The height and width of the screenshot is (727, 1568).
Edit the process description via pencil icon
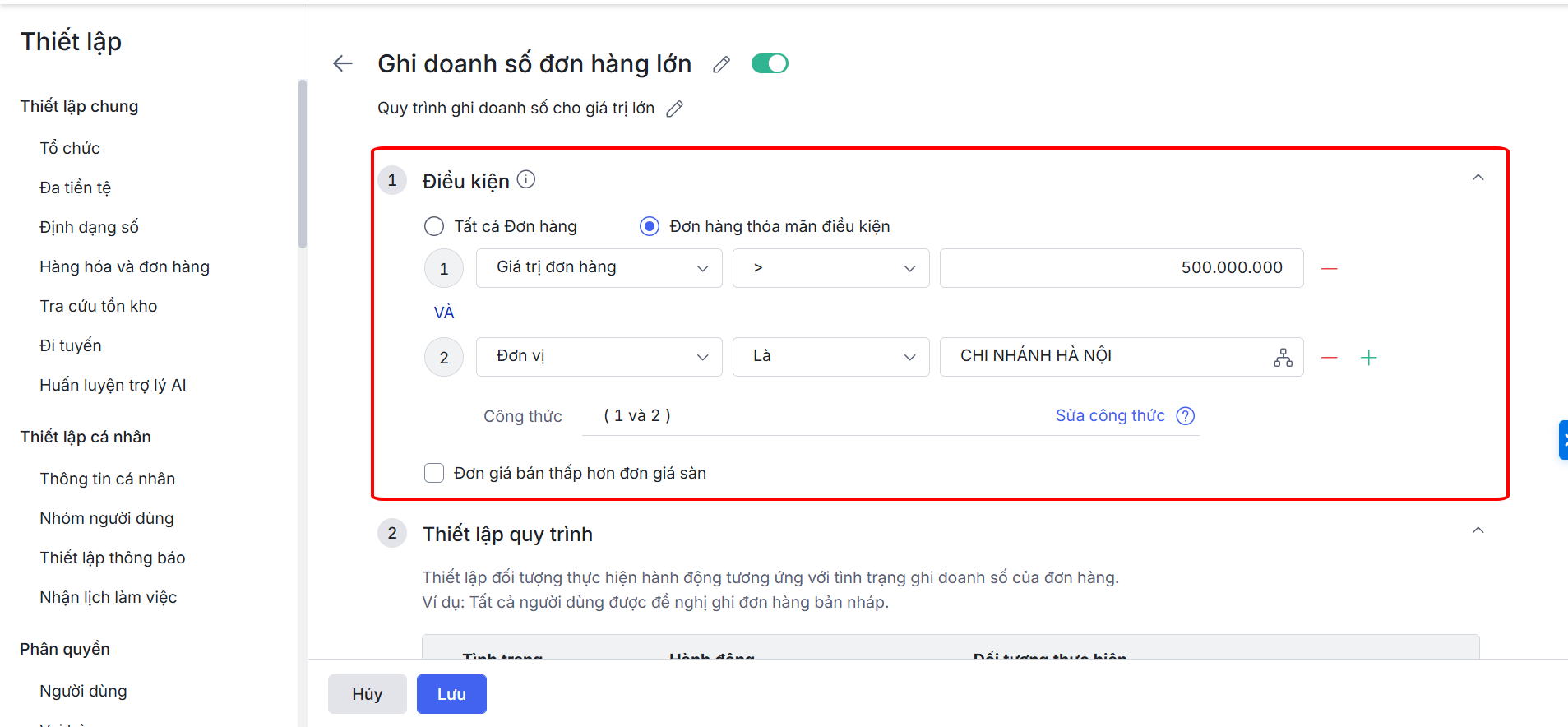(674, 109)
